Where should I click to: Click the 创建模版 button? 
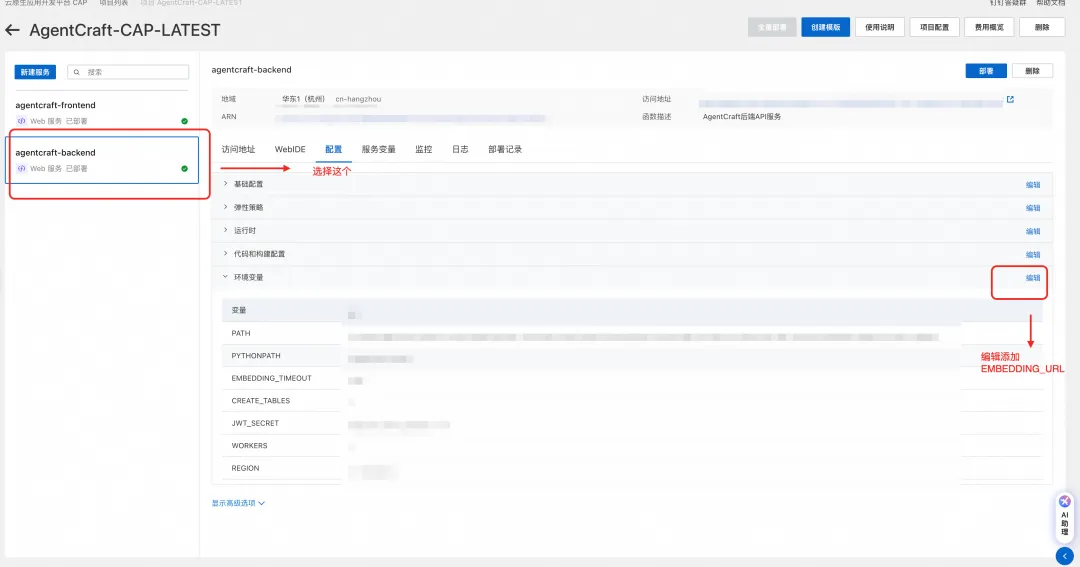825,27
